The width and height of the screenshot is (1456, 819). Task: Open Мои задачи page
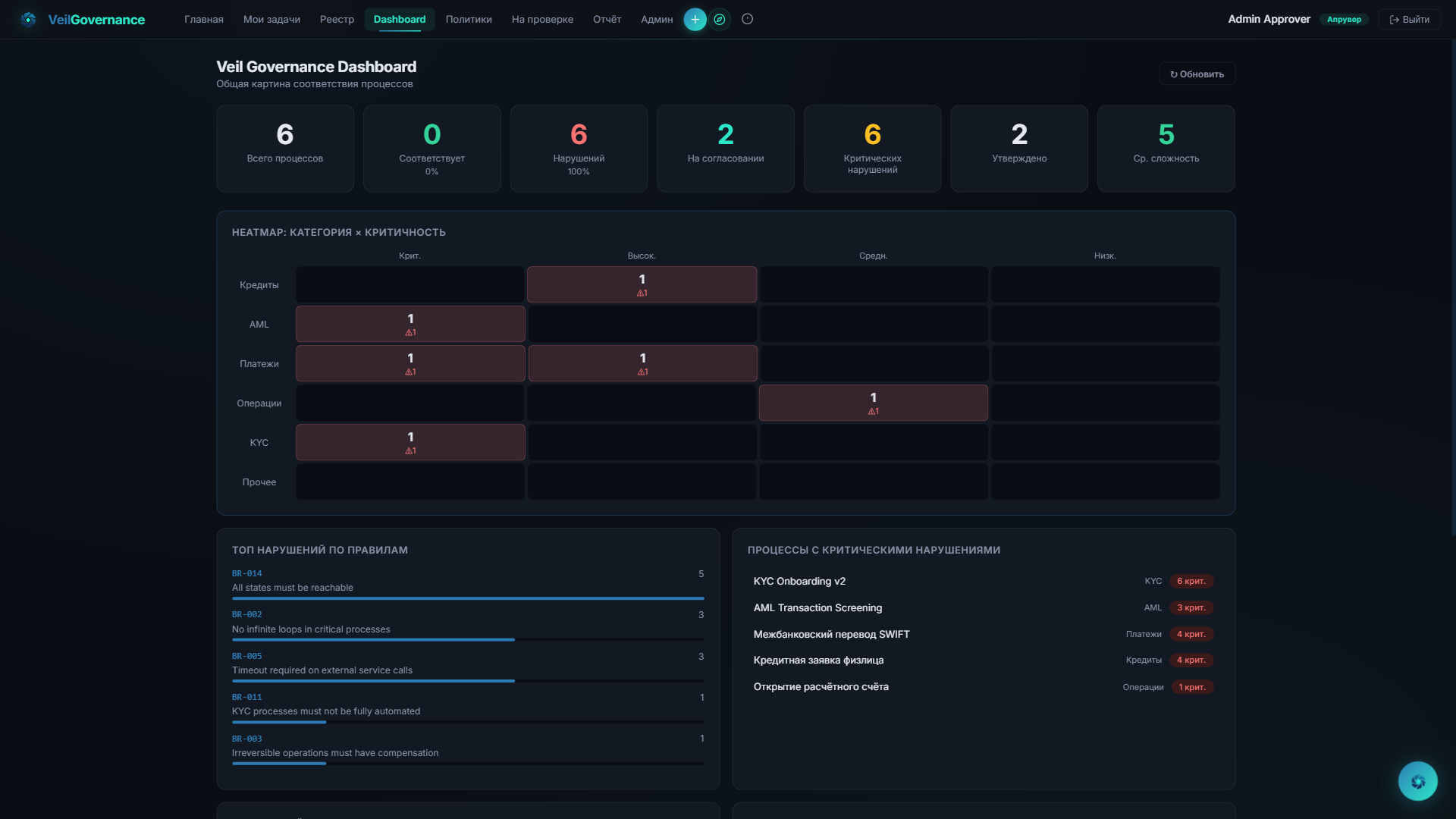[271, 20]
